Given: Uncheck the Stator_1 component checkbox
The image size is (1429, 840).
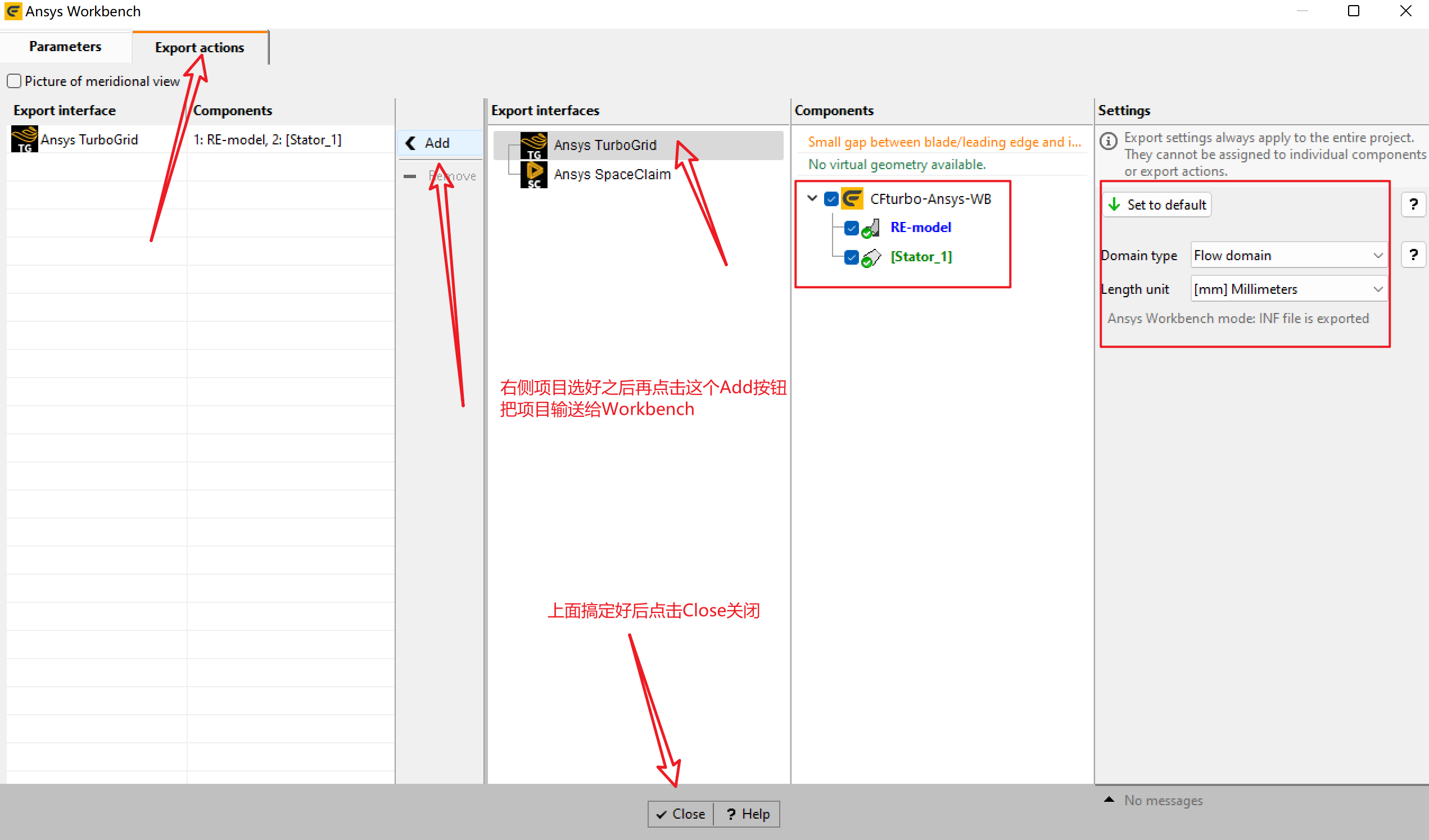Looking at the screenshot, I should click(851, 257).
